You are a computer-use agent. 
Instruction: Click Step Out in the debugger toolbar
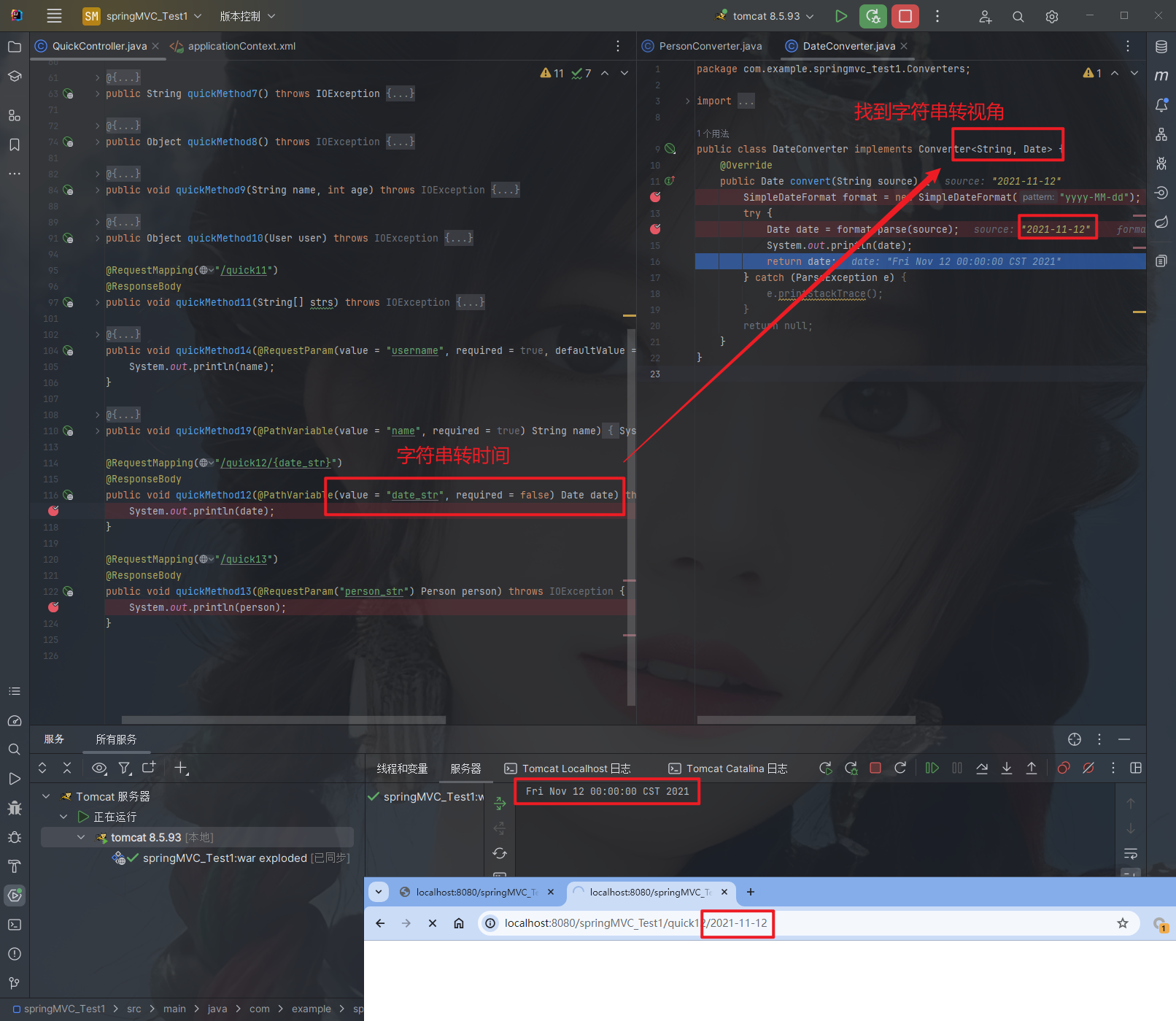pos(1032,768)
